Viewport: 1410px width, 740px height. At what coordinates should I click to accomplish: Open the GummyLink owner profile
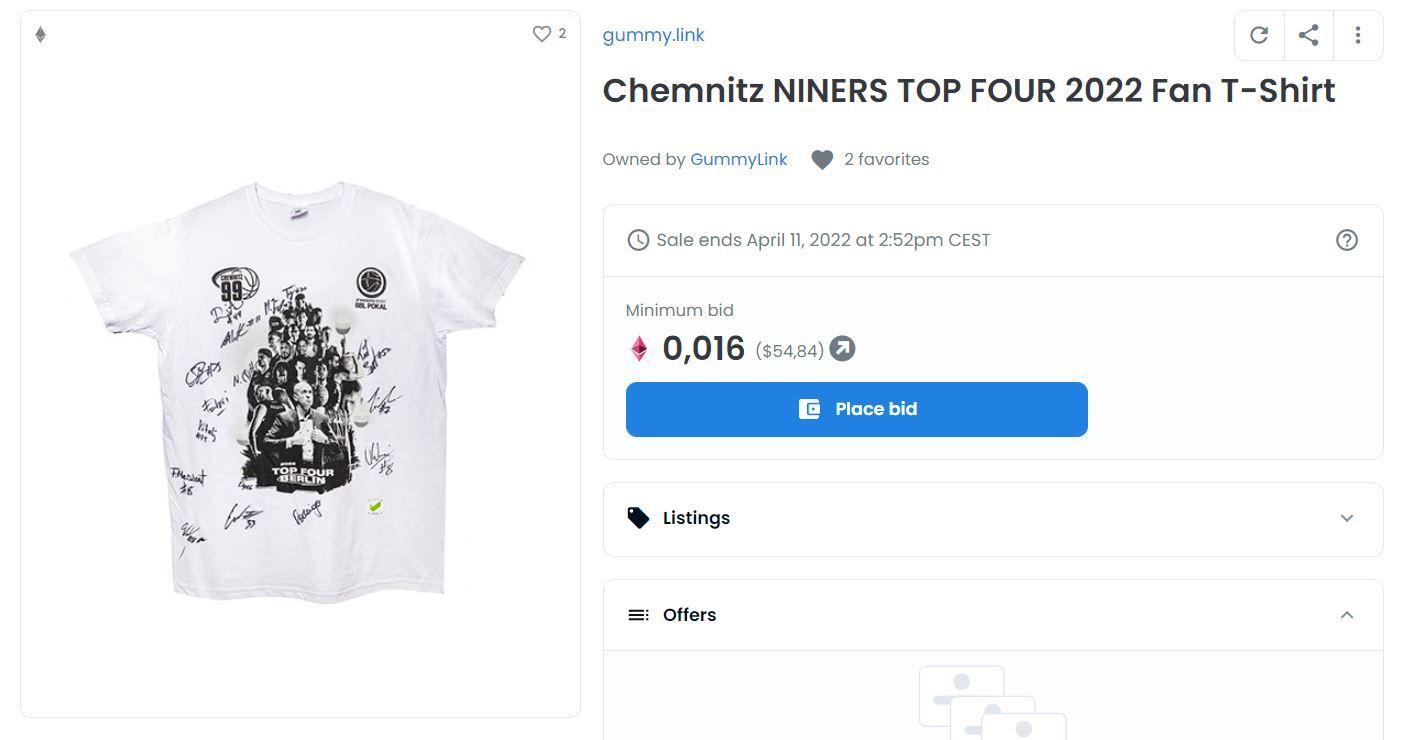738,159
